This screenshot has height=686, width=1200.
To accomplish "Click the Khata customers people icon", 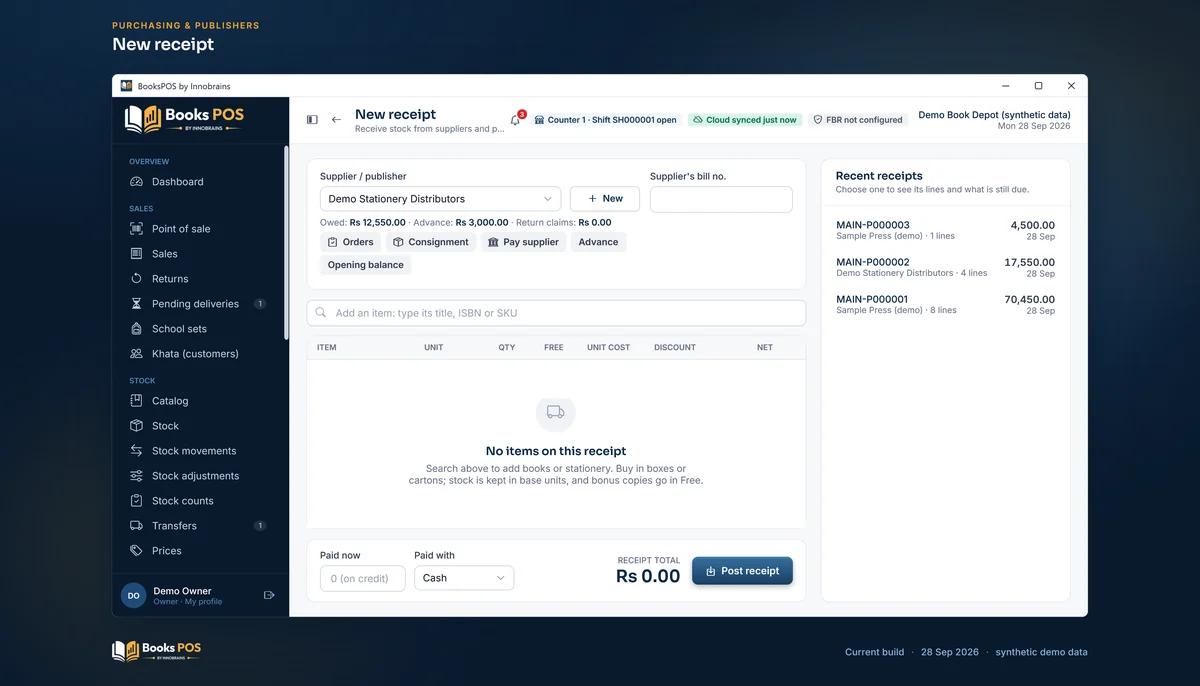I will [x=137, y=354].
